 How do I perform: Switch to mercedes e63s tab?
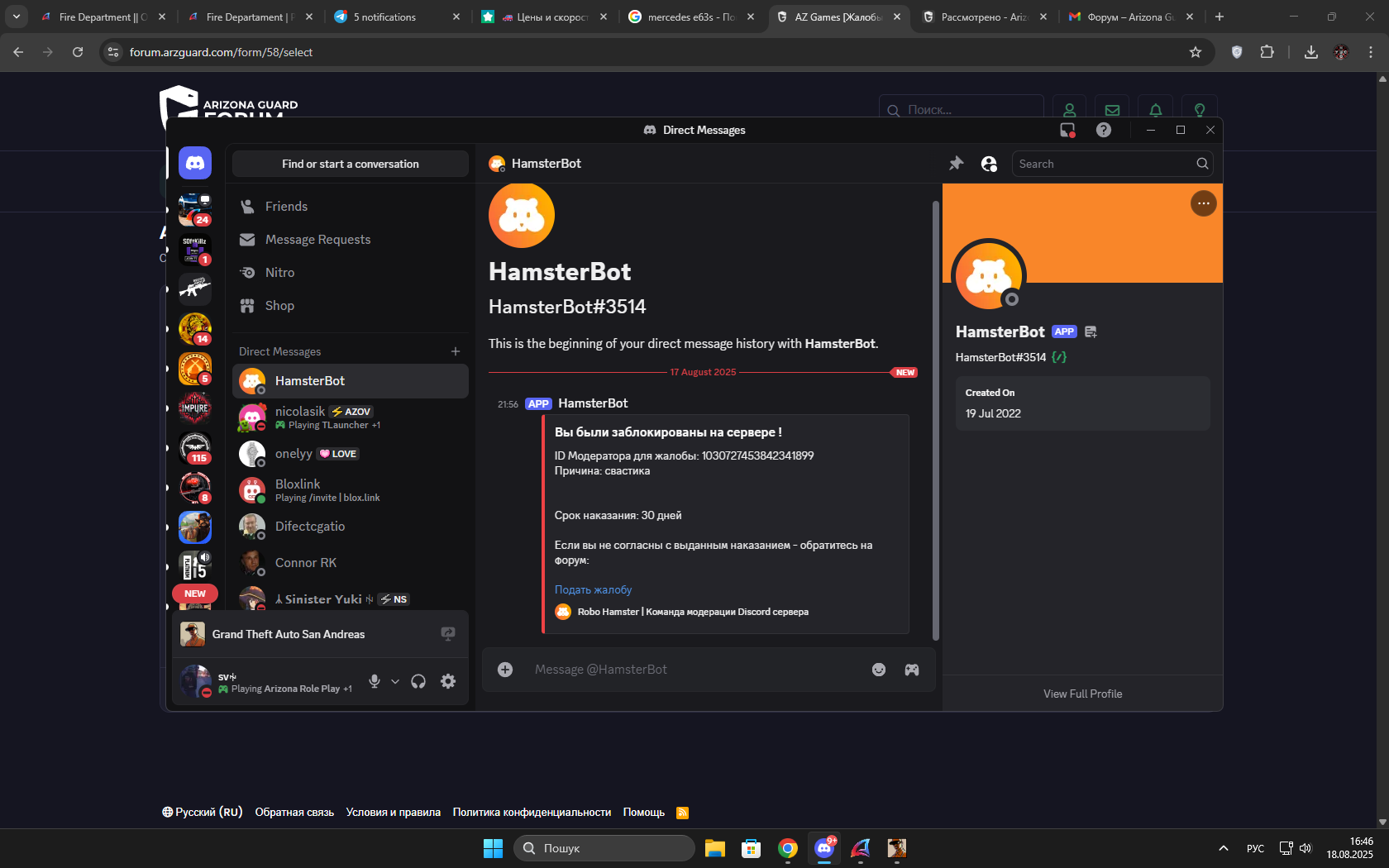(693, 17)
